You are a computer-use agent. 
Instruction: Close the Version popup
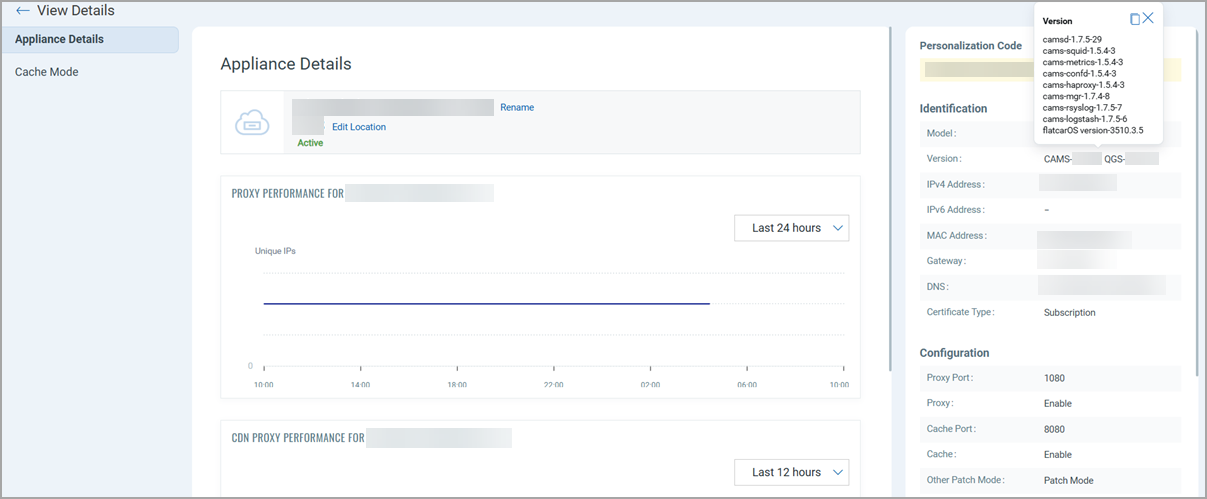coord(1148,18)
